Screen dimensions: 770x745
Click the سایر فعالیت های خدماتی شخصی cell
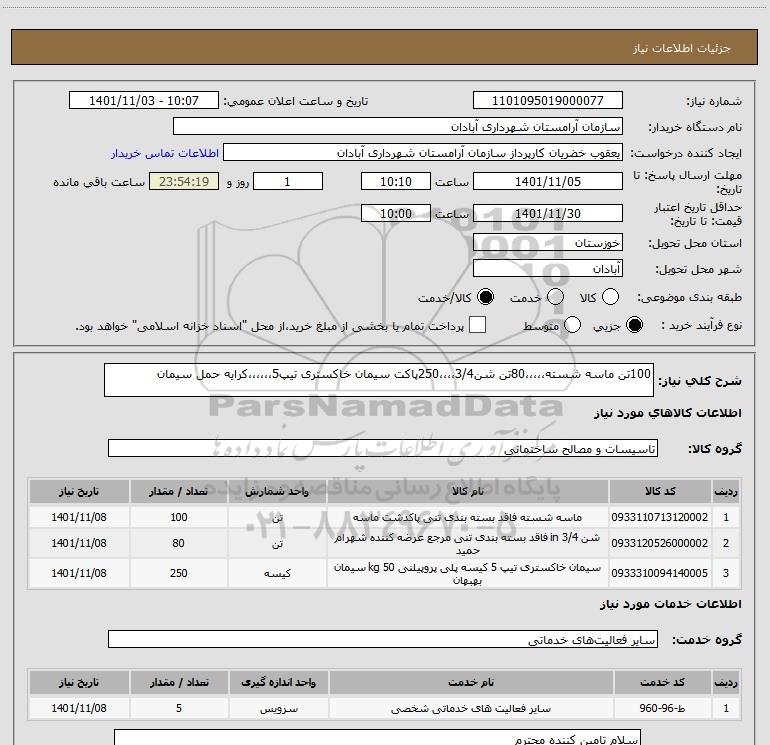(471, 708)
